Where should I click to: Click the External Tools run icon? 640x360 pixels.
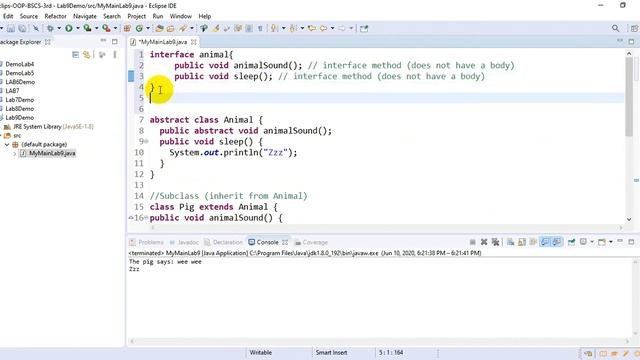click(106, 28)
